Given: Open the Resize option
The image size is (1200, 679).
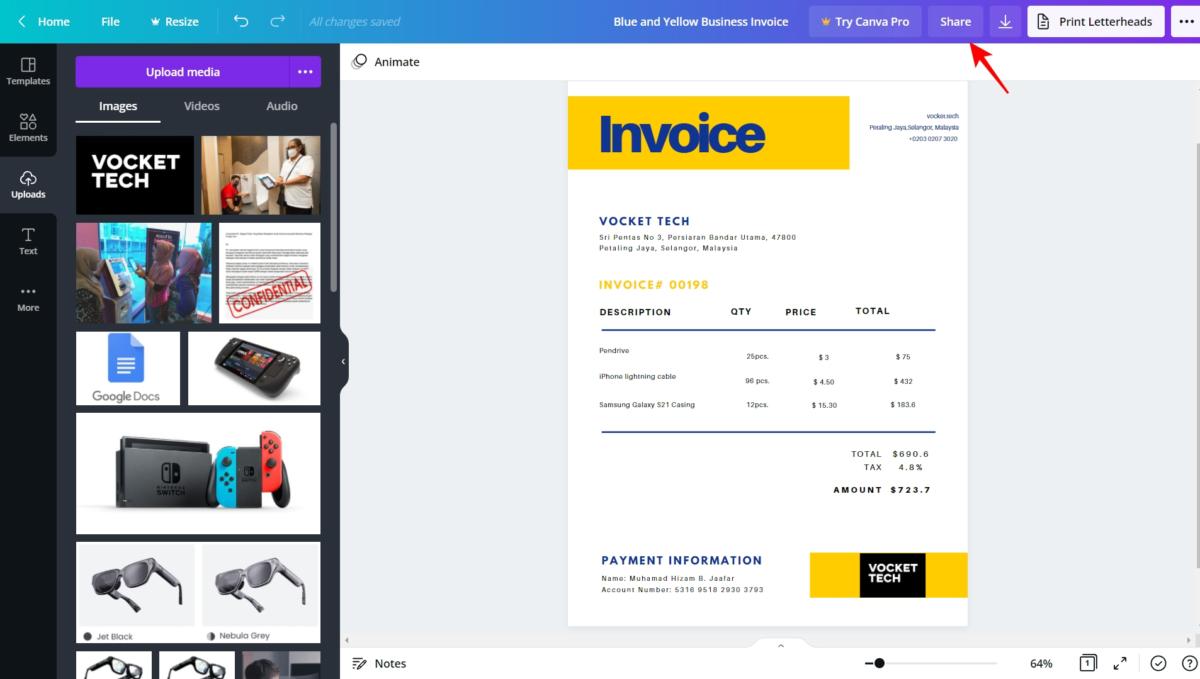Looking at the screenshot, I should click(174, 21).
